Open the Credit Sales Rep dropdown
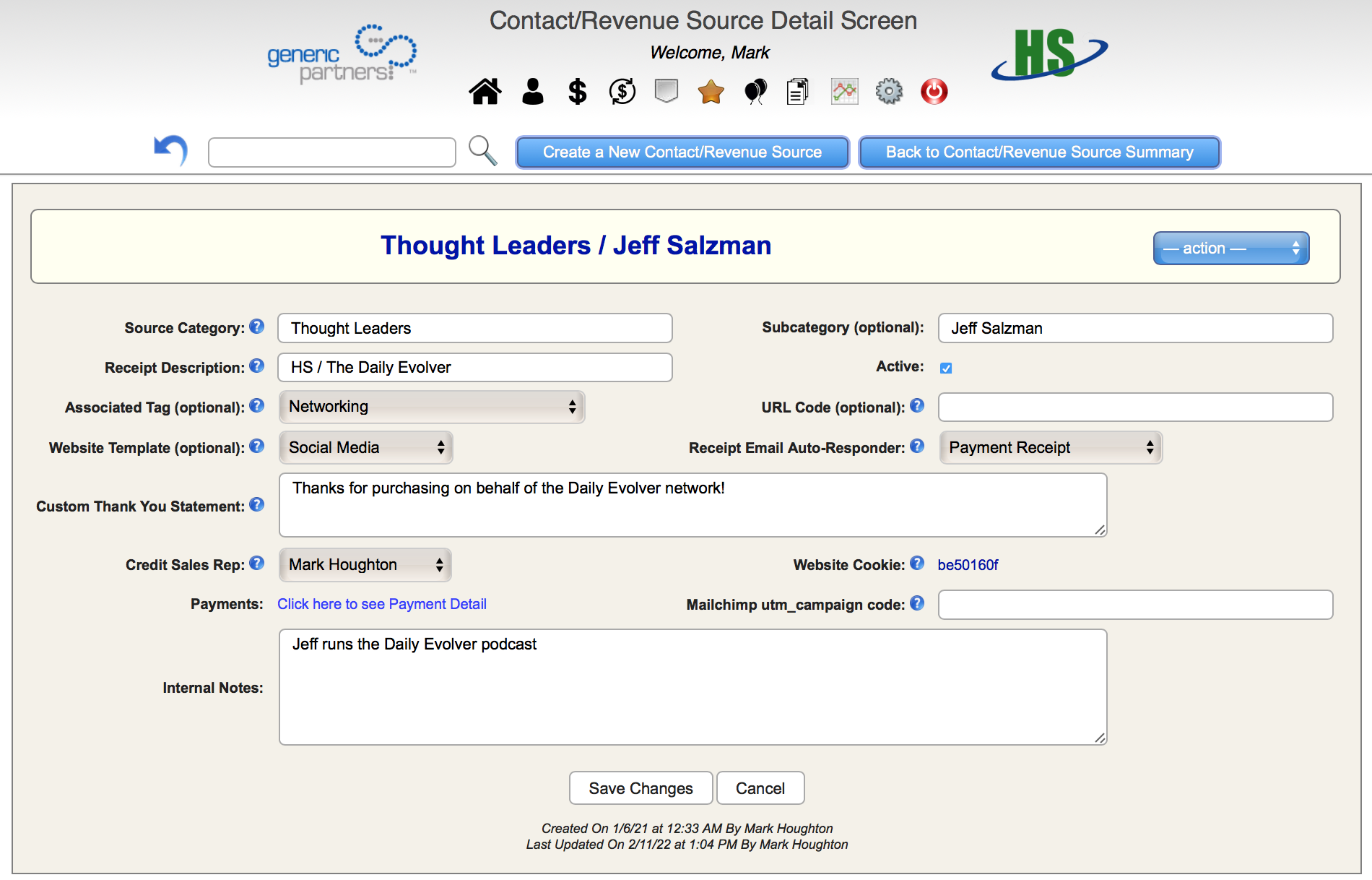Screen dimensions: 1372x880 click(365, 565)
